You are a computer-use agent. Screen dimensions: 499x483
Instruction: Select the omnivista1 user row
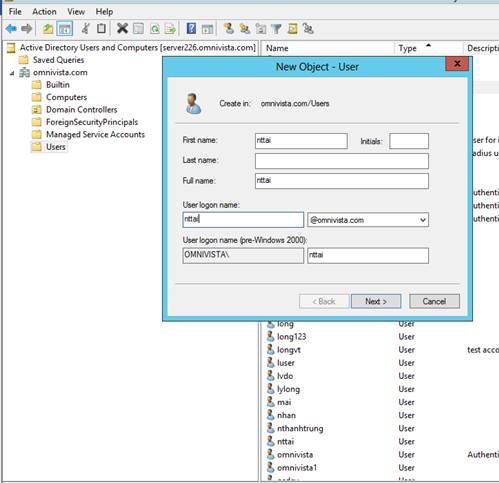tap(297, 467)
